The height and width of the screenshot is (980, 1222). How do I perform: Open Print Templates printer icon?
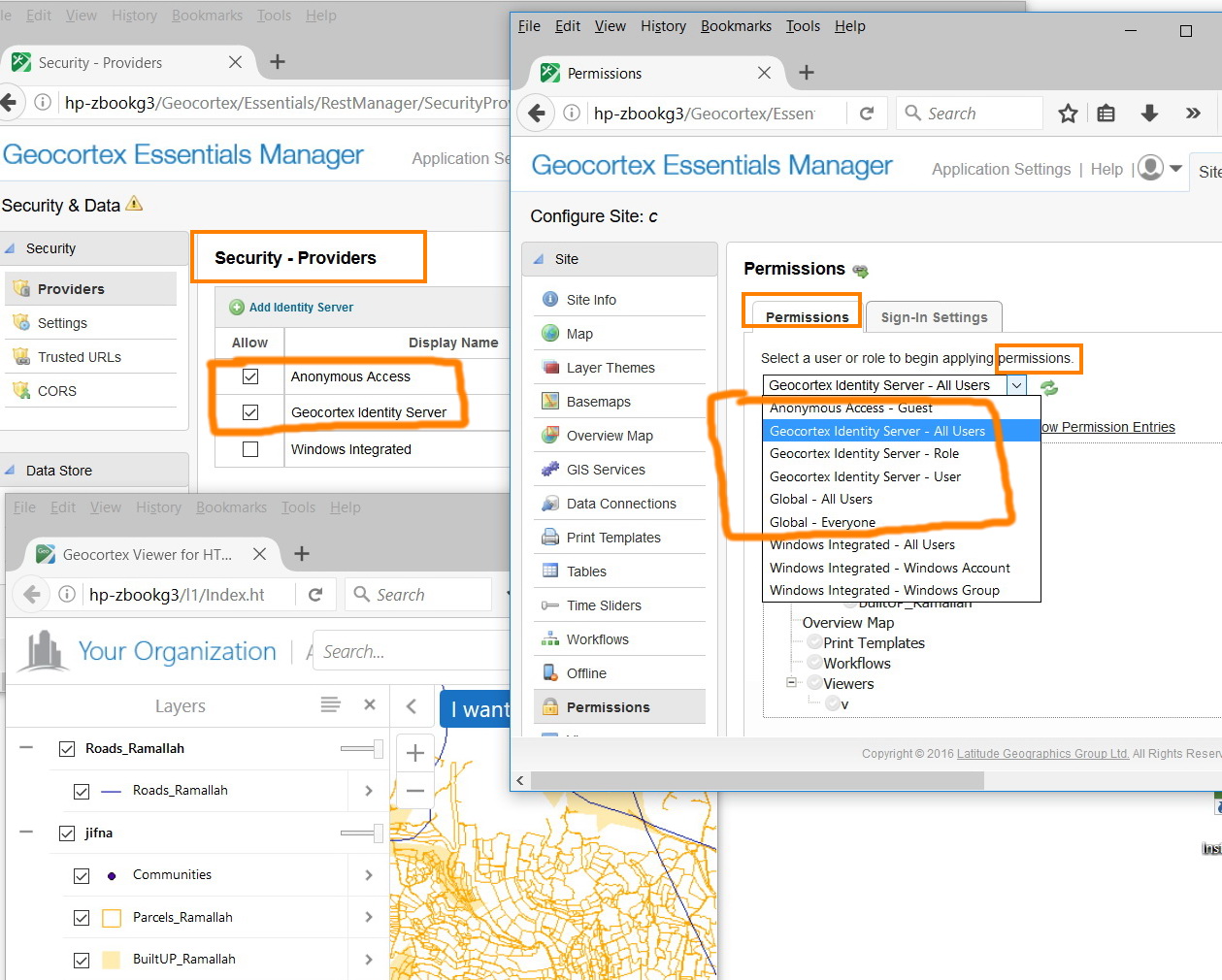[x=550, y=538]
